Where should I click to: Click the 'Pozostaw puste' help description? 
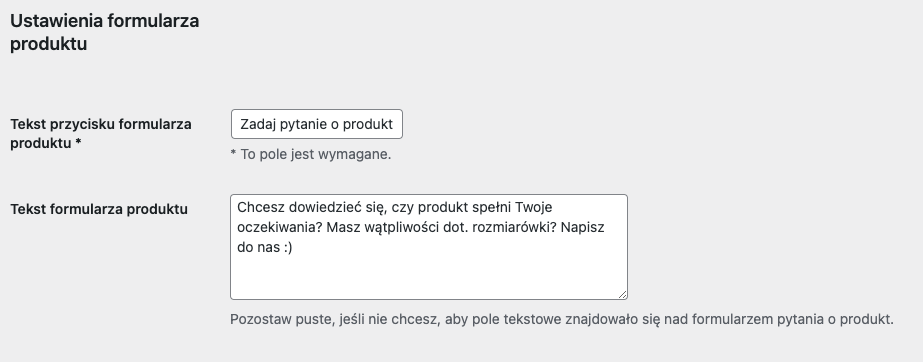[x=562, y=319]
